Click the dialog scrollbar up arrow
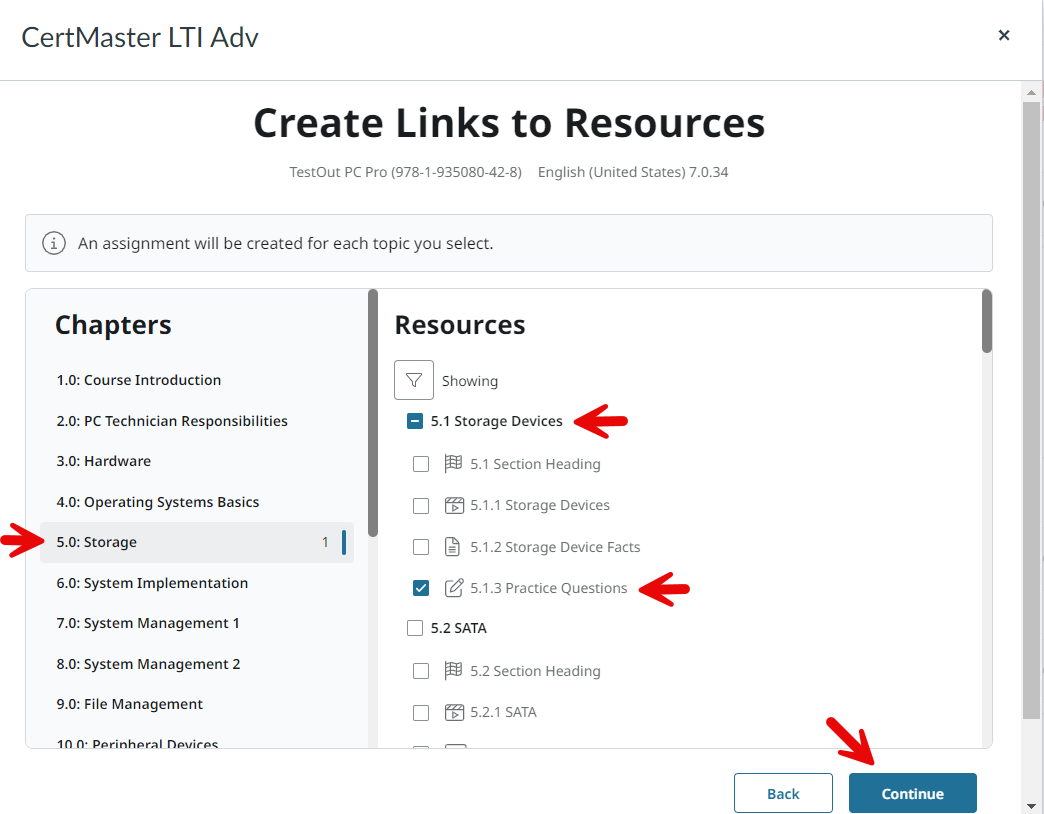 (1031, 92)
